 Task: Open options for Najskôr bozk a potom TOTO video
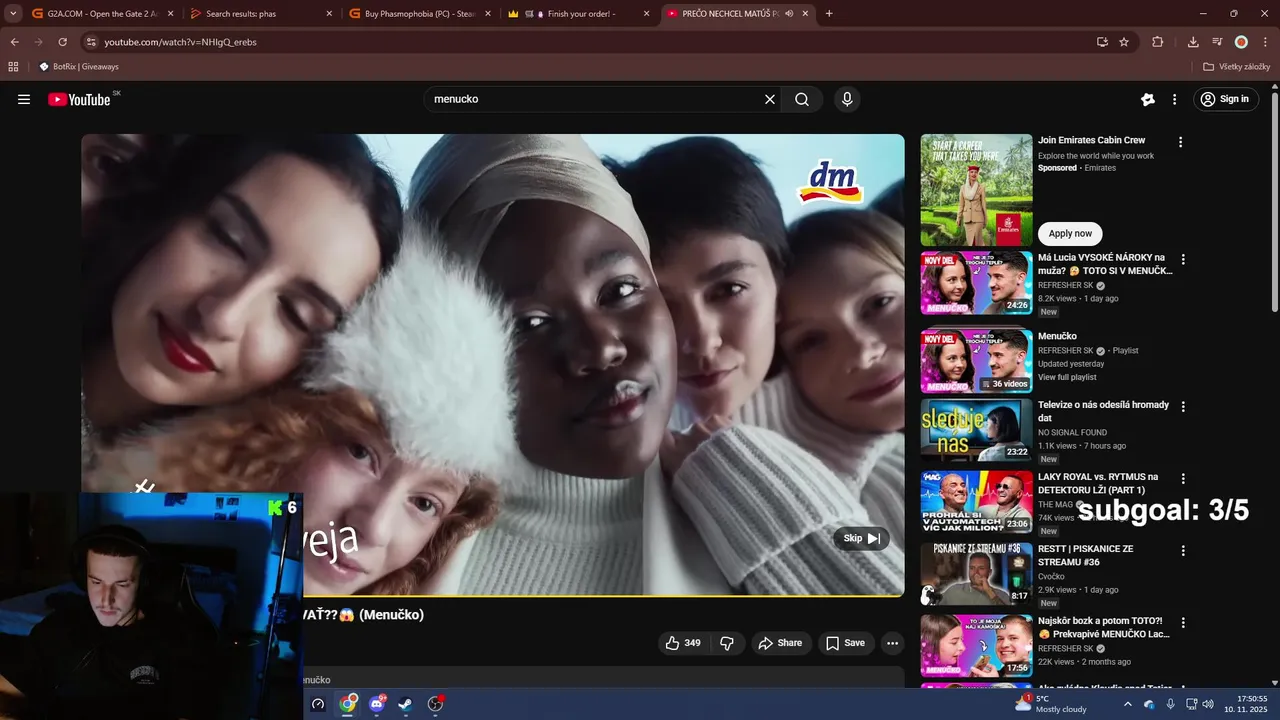click(1183, 622)
